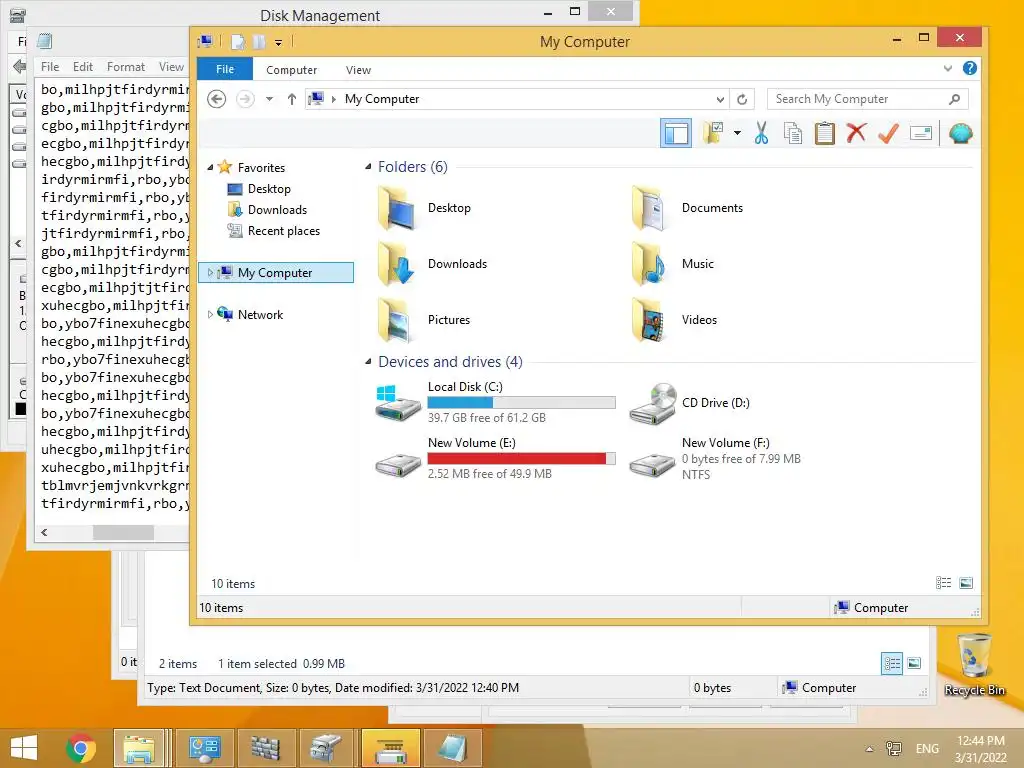This screenshot has width=1024, height=768.
Task: Open Notepad Edit menu
Action: tap(82, 67)
